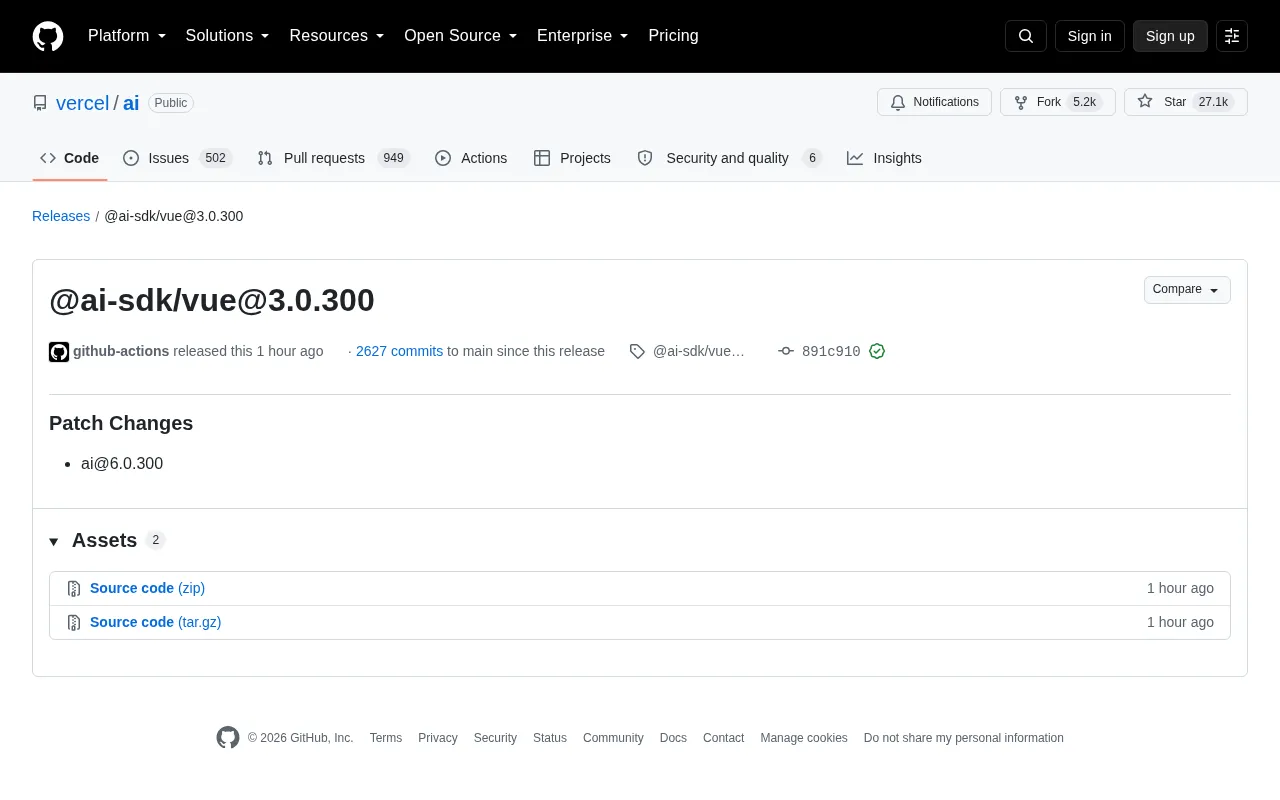Click the tar.gz file archive icon
The width and height of the screenshot is (1280, 800).
point(74,623)
